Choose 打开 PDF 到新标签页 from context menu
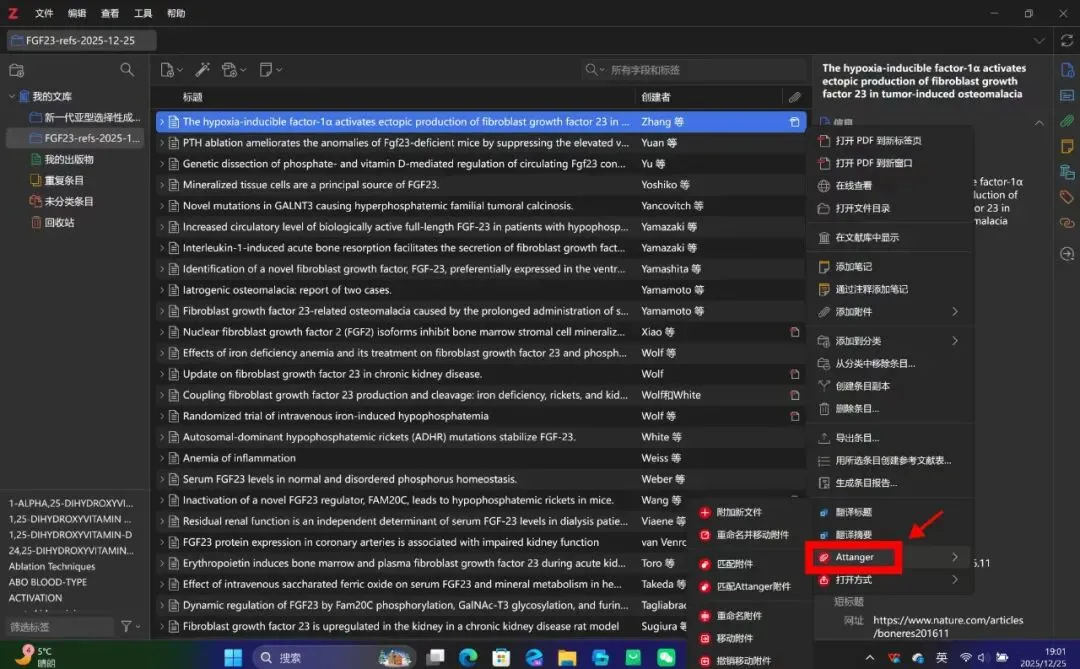 pos(891,141)
